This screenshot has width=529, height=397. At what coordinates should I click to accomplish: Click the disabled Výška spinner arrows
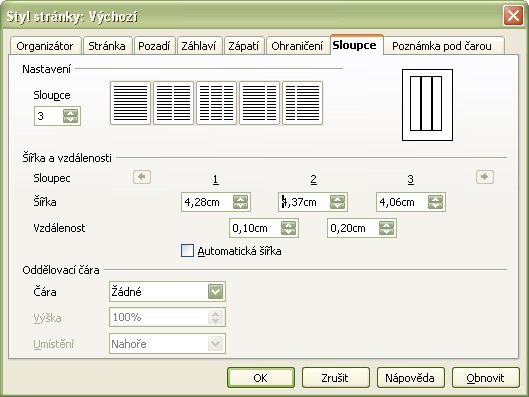(x=216, y=317)
